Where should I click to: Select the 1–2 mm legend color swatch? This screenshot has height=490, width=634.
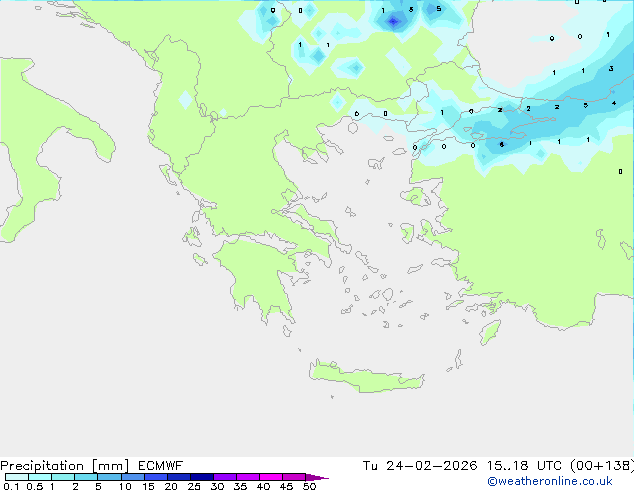click(63, 477)
